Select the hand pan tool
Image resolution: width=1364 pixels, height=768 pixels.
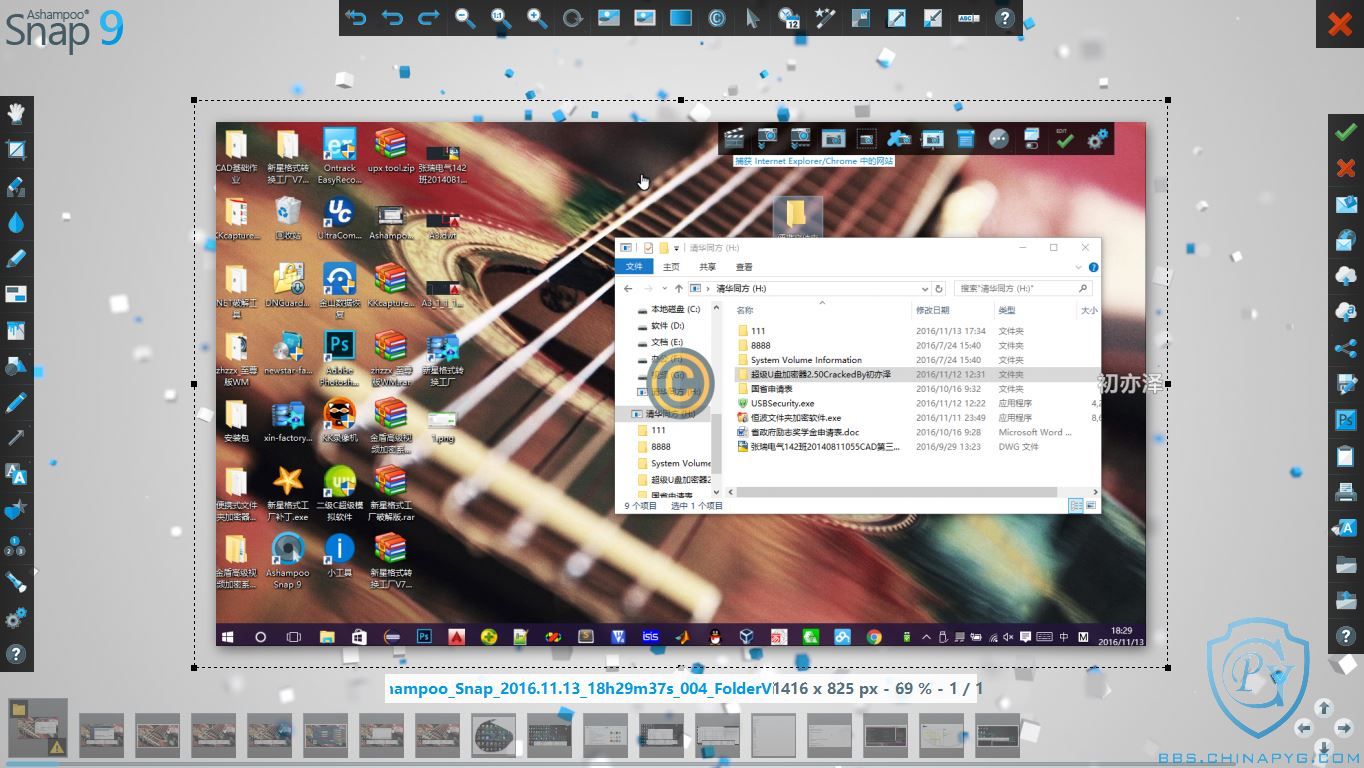tap(16, 113)
